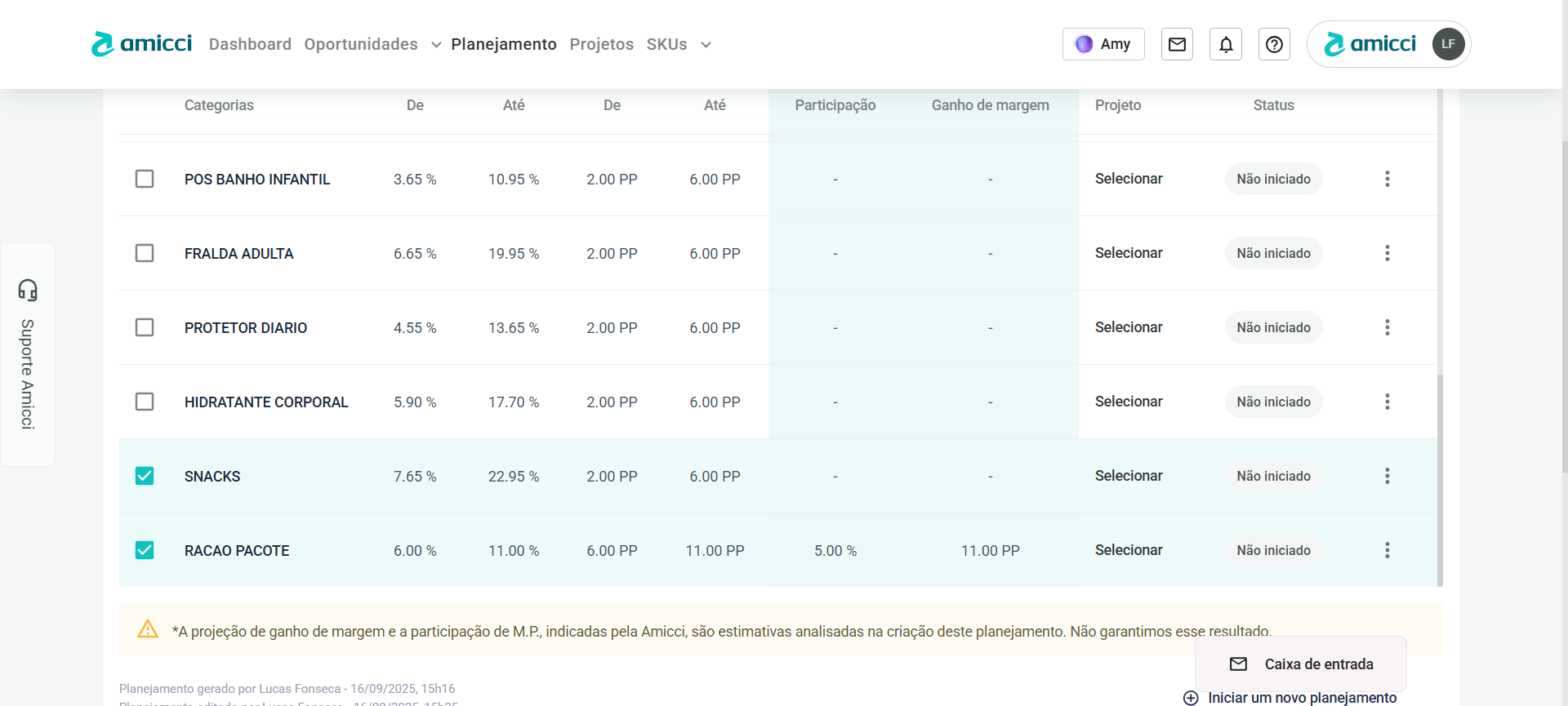The image size is (1568, 706).
Task: Click the amicci logo at top left
Action: [x=142, y=44]
